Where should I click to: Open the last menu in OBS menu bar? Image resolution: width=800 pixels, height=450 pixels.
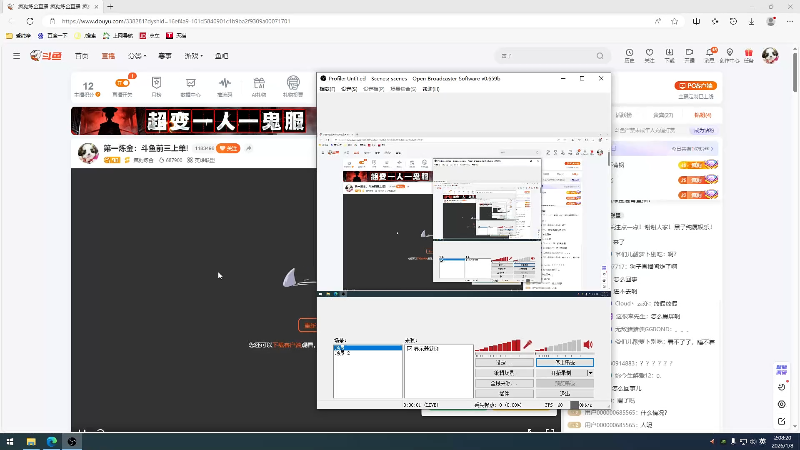pyautogui.click(x=431, y=89)
